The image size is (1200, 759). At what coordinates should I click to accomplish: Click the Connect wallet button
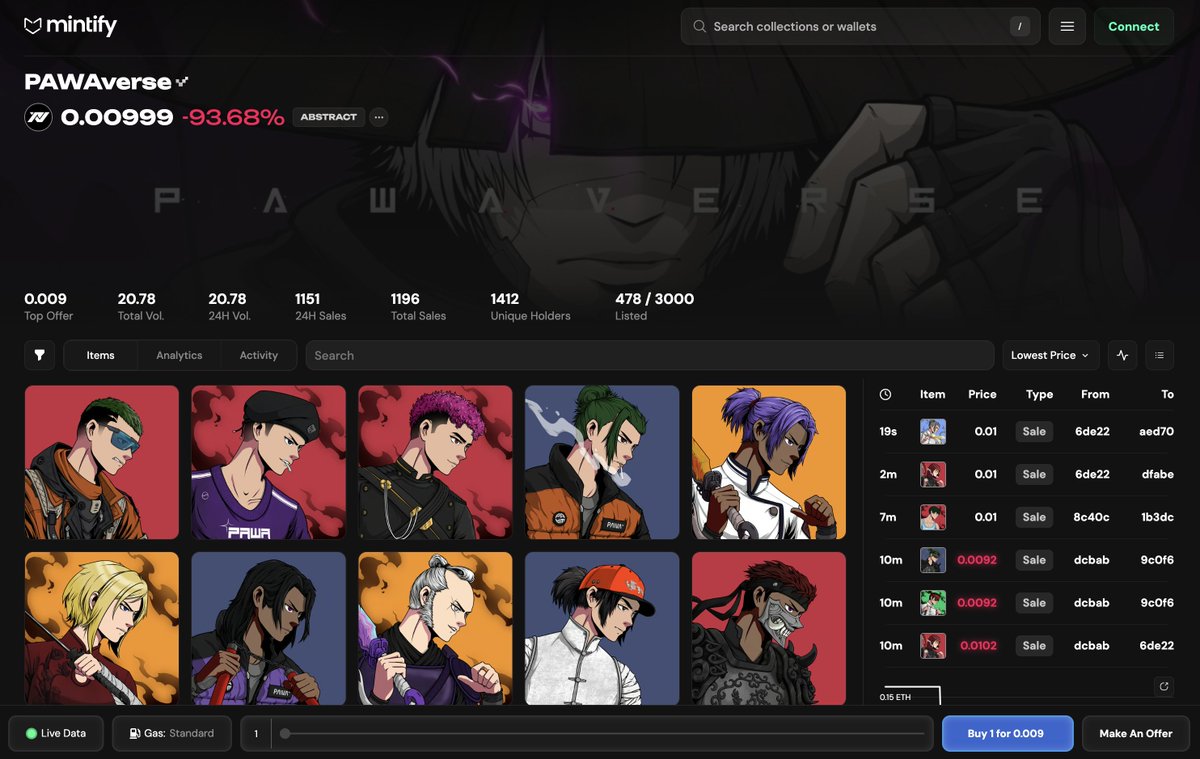(x=1134, y=26)
